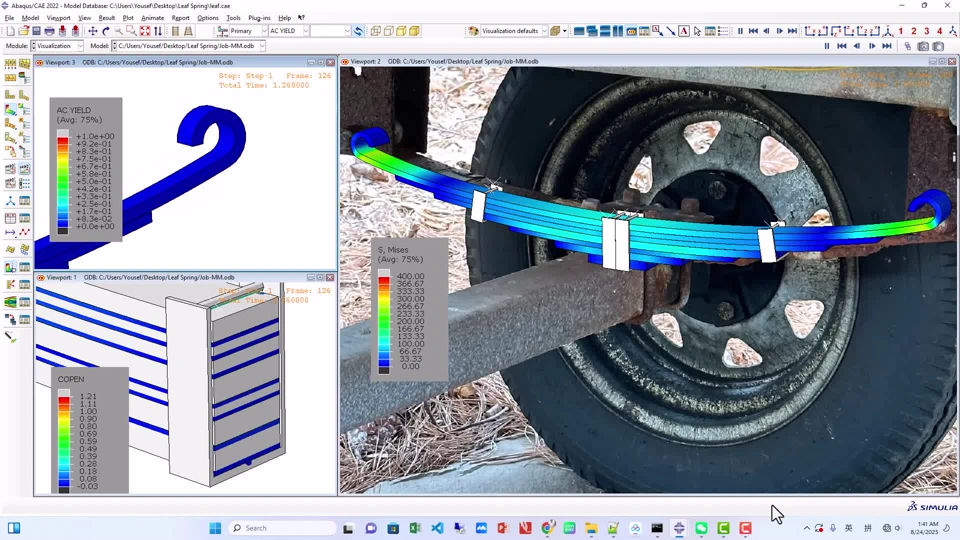Click the taskbar Search box
This screenshot has height=540, width=960.
(x=282, y=528)
